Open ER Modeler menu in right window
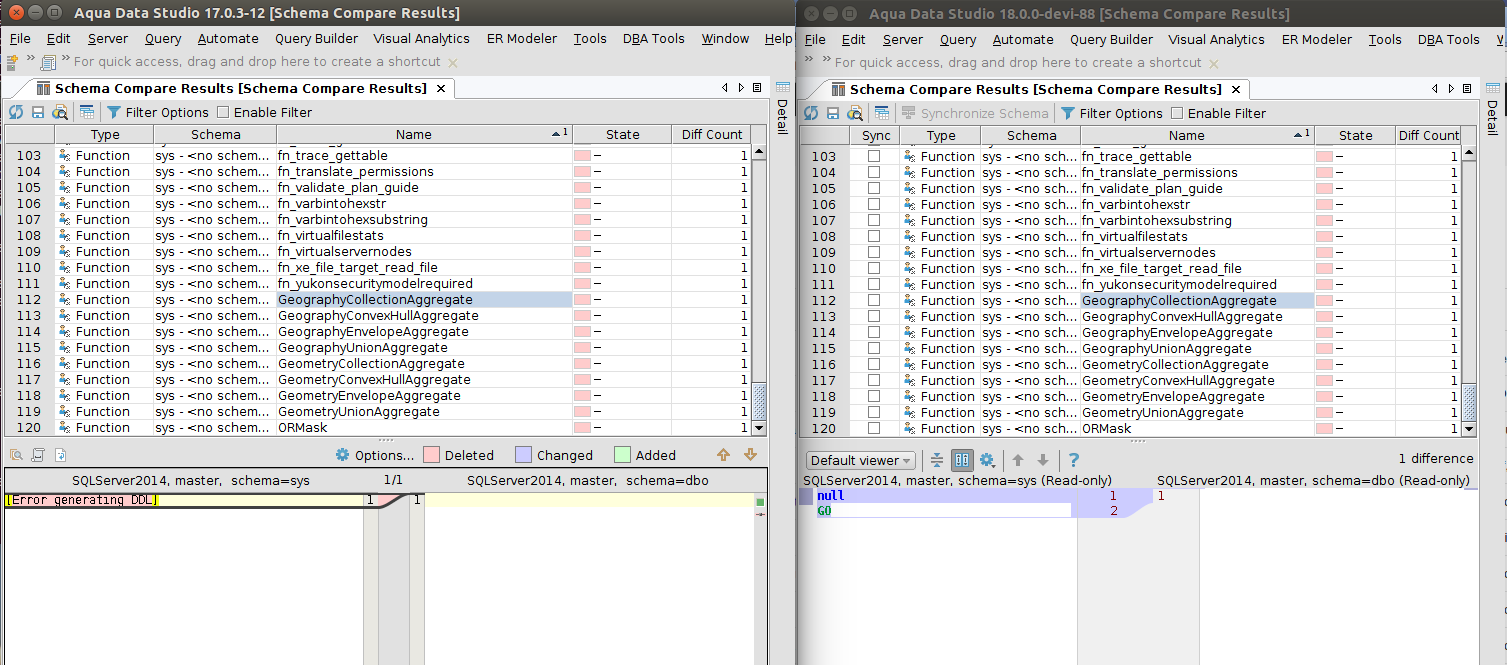1507x665 pixels. point(1316,39)
